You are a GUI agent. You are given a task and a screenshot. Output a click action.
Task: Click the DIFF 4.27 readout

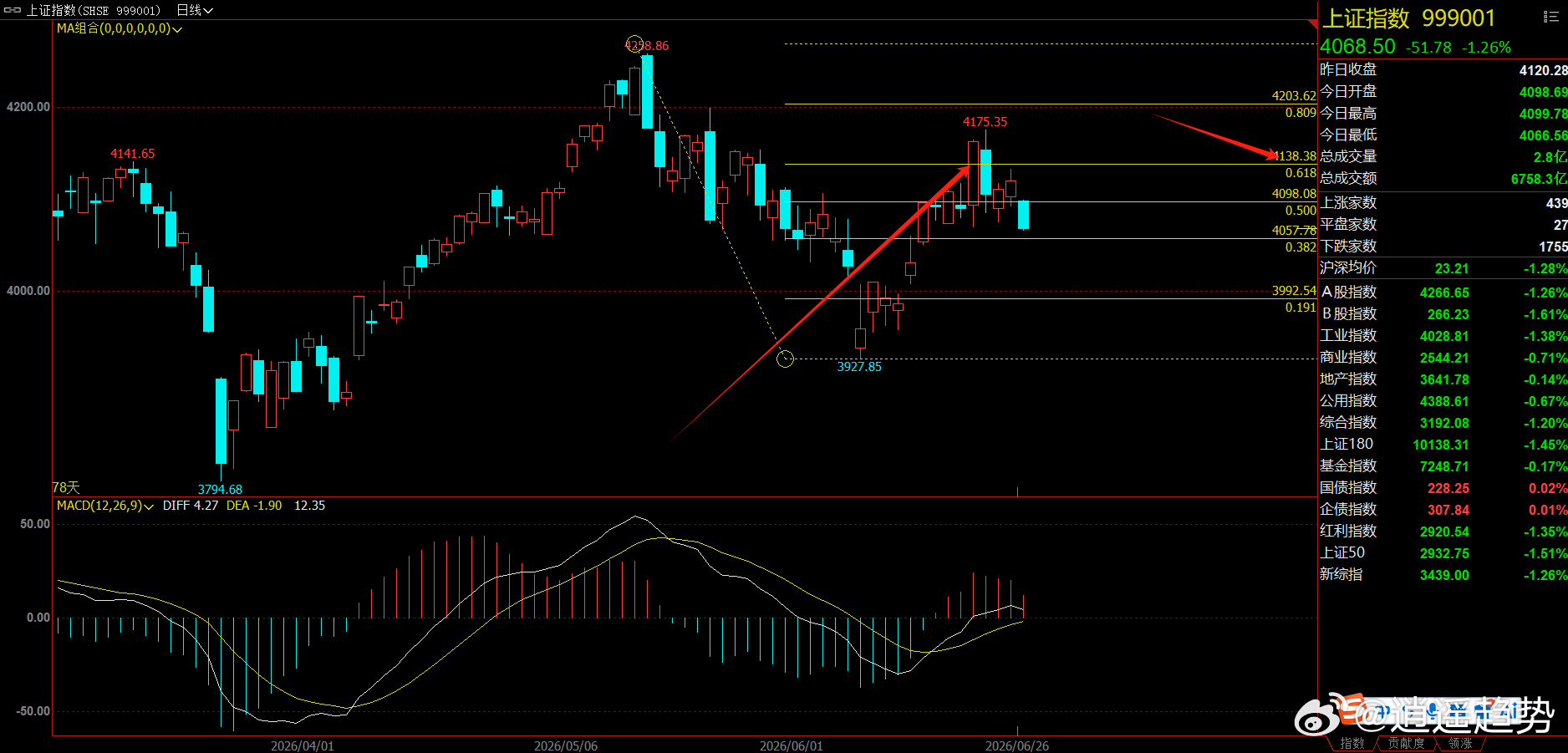point(191,506)
